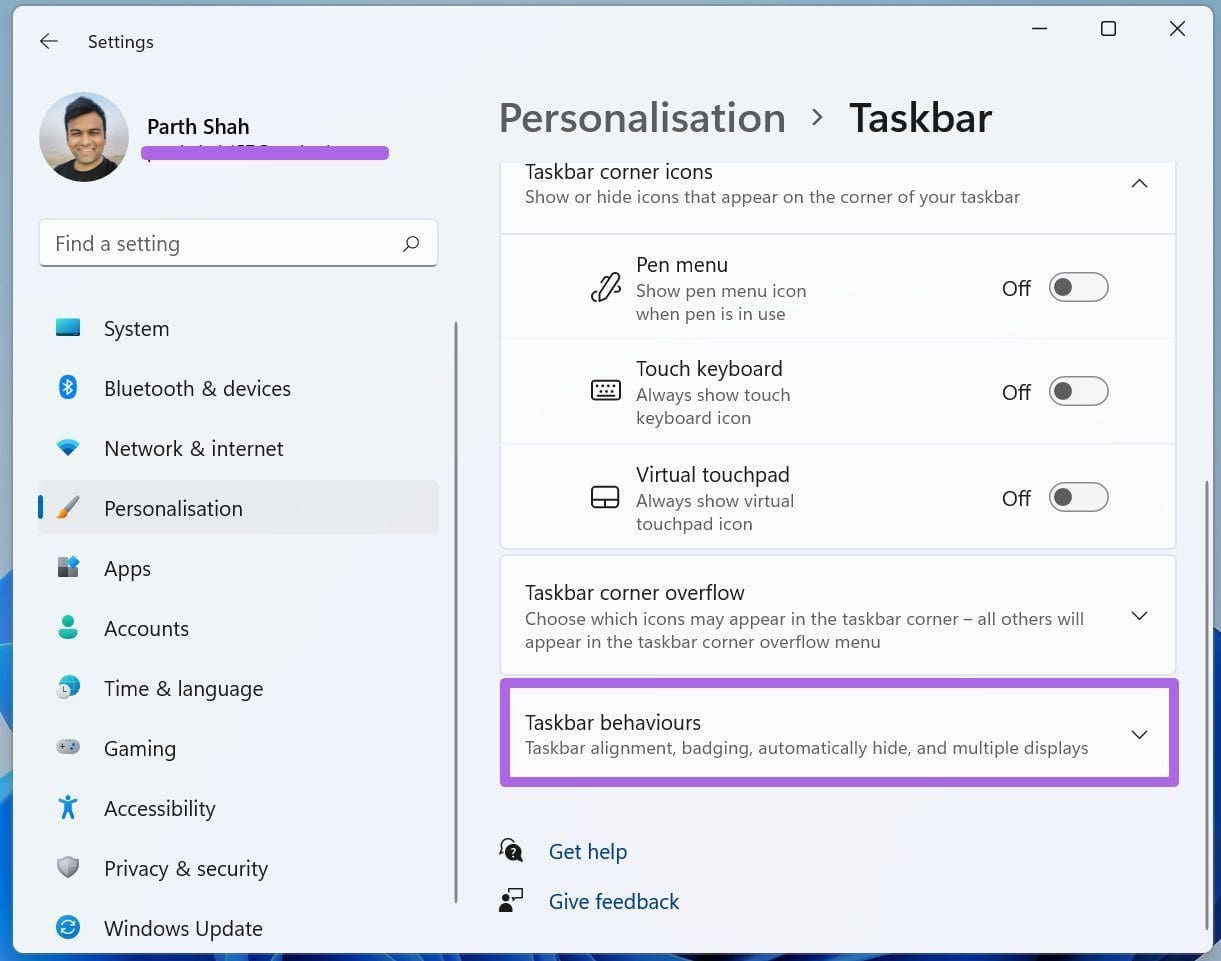Maximize the Settings window
The height and width of the screenshot is (961, 1221).
1108,29
